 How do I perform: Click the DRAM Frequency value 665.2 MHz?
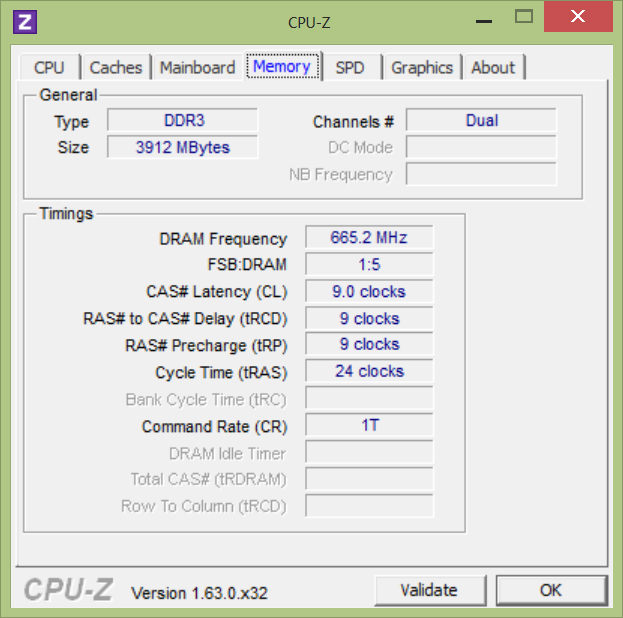369,237
